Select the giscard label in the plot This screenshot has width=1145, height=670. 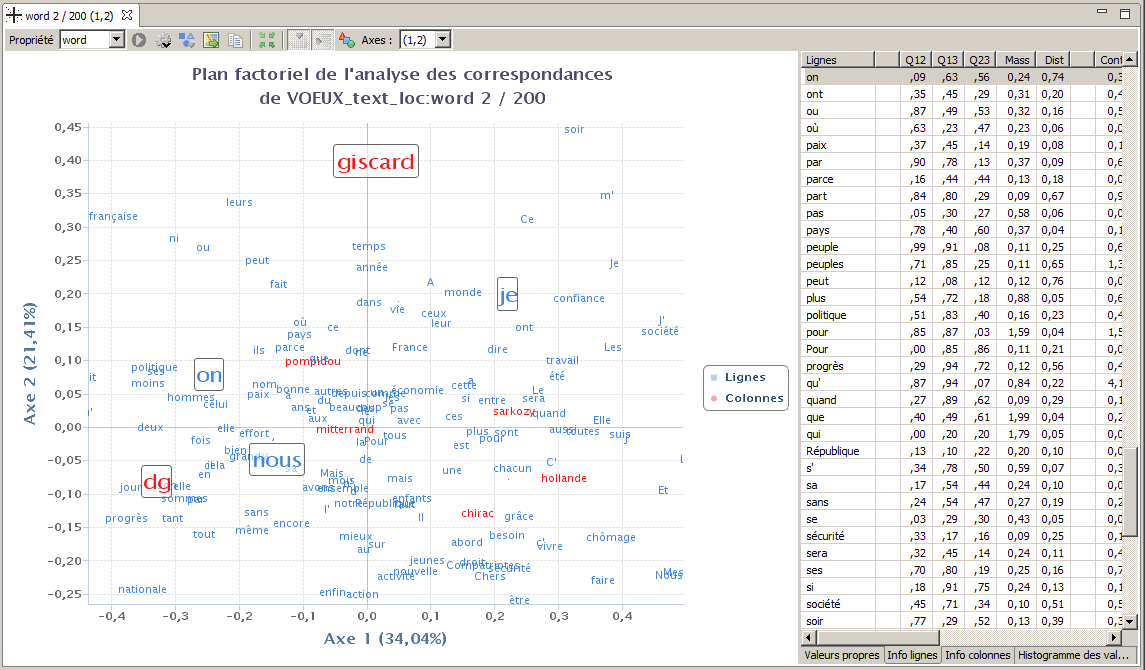coord(376,162)
